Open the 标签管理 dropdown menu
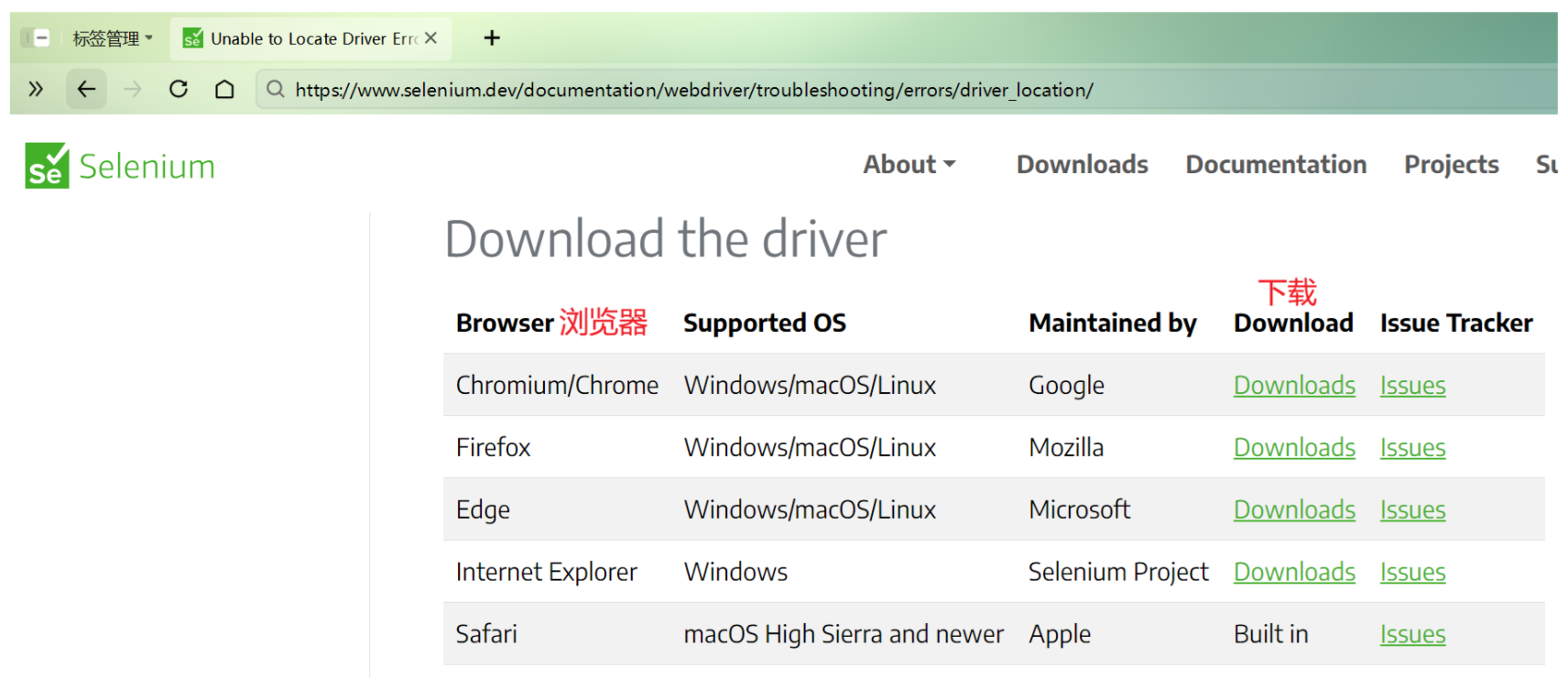 (113, 38)
